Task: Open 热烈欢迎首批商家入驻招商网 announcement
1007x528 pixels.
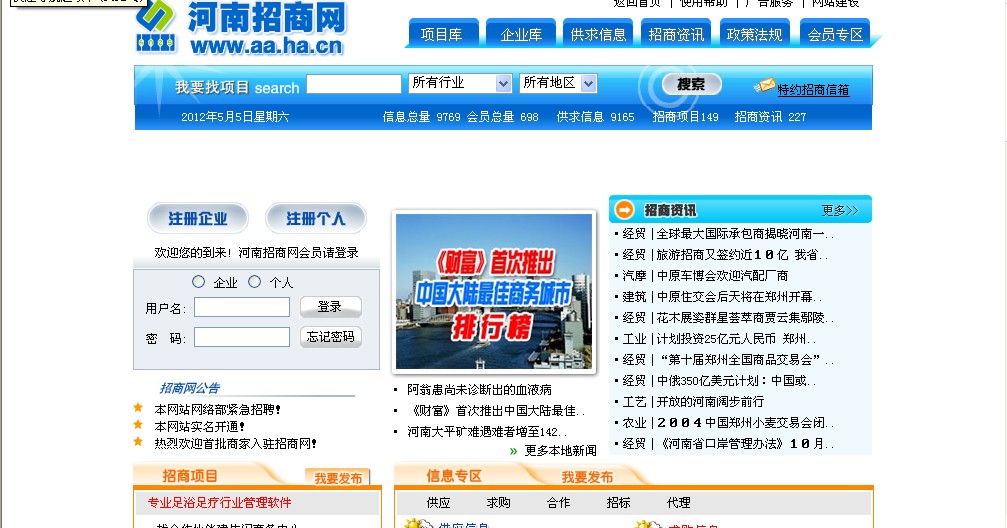Action: click(235, 443)
